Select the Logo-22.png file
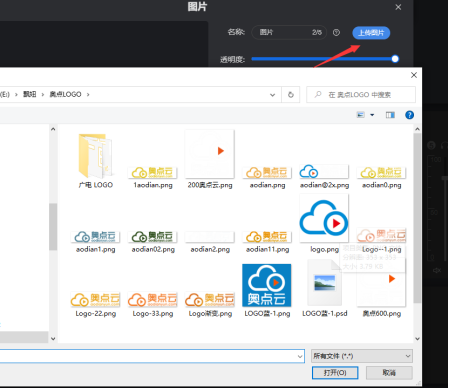Viewport: 449px width, 389px height. tap(96, 304)
